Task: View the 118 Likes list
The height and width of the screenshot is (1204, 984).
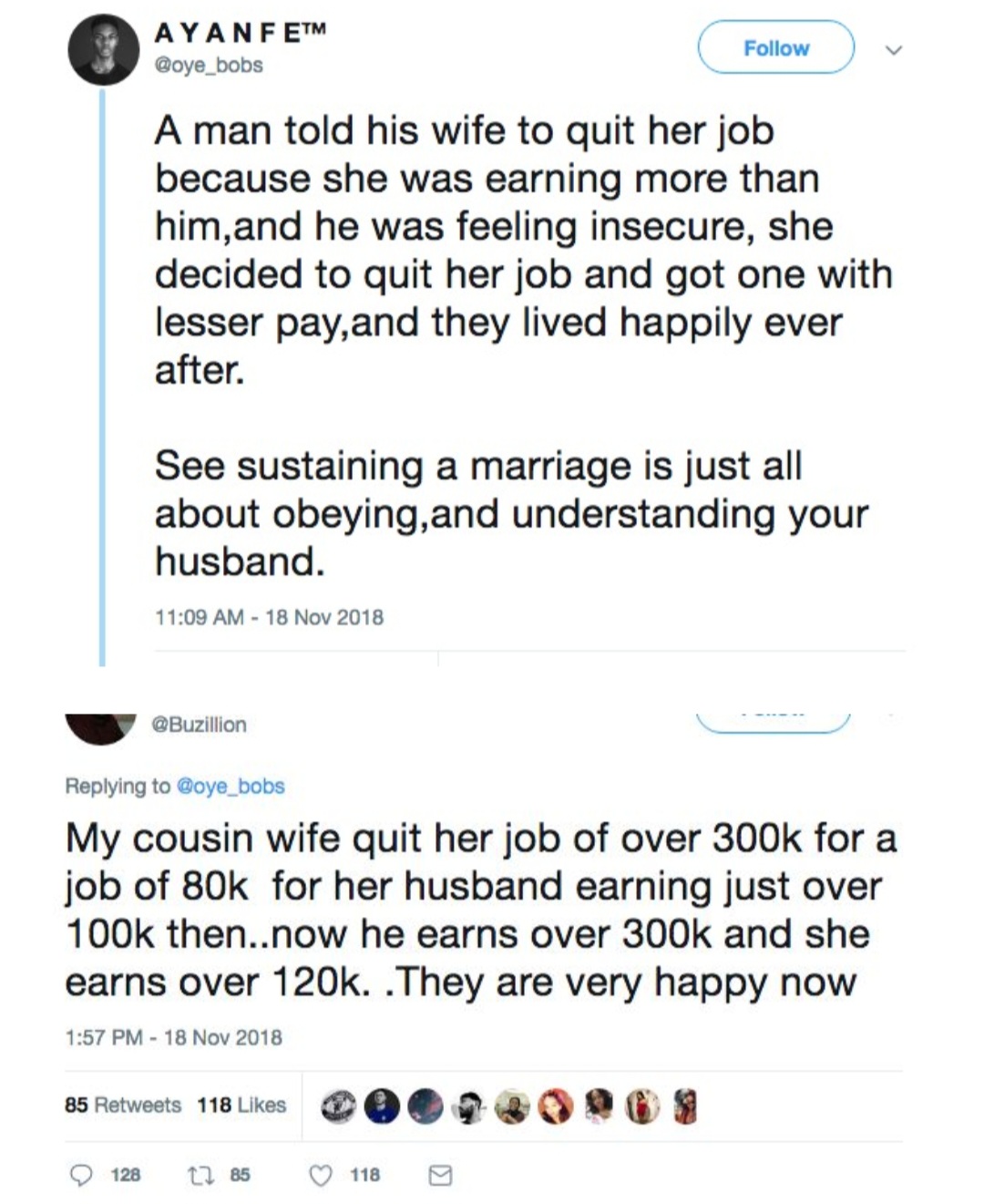Action: point(241,1105)
